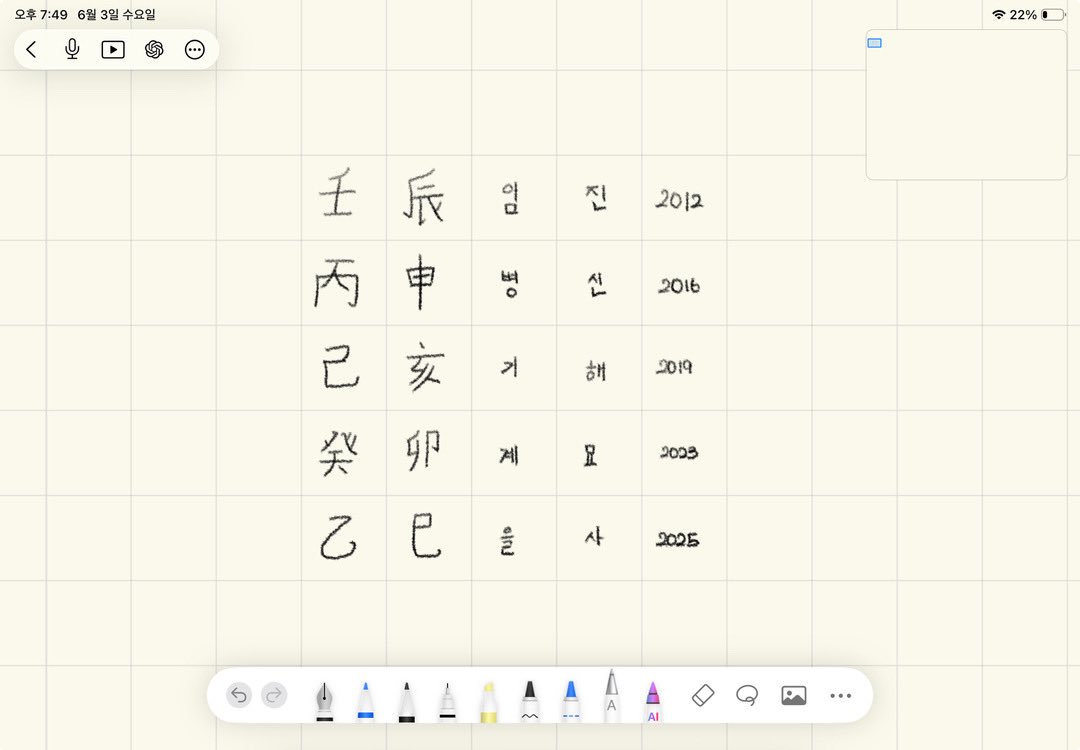Image resolution: width=1080 pixels, height=750 pixels.
Task: Select the yellow highlighter tool
Action: (x=488, y=700)
